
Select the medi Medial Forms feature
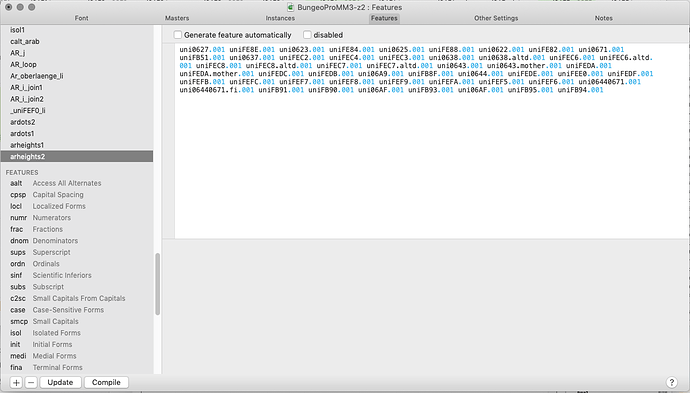(77, 356)
